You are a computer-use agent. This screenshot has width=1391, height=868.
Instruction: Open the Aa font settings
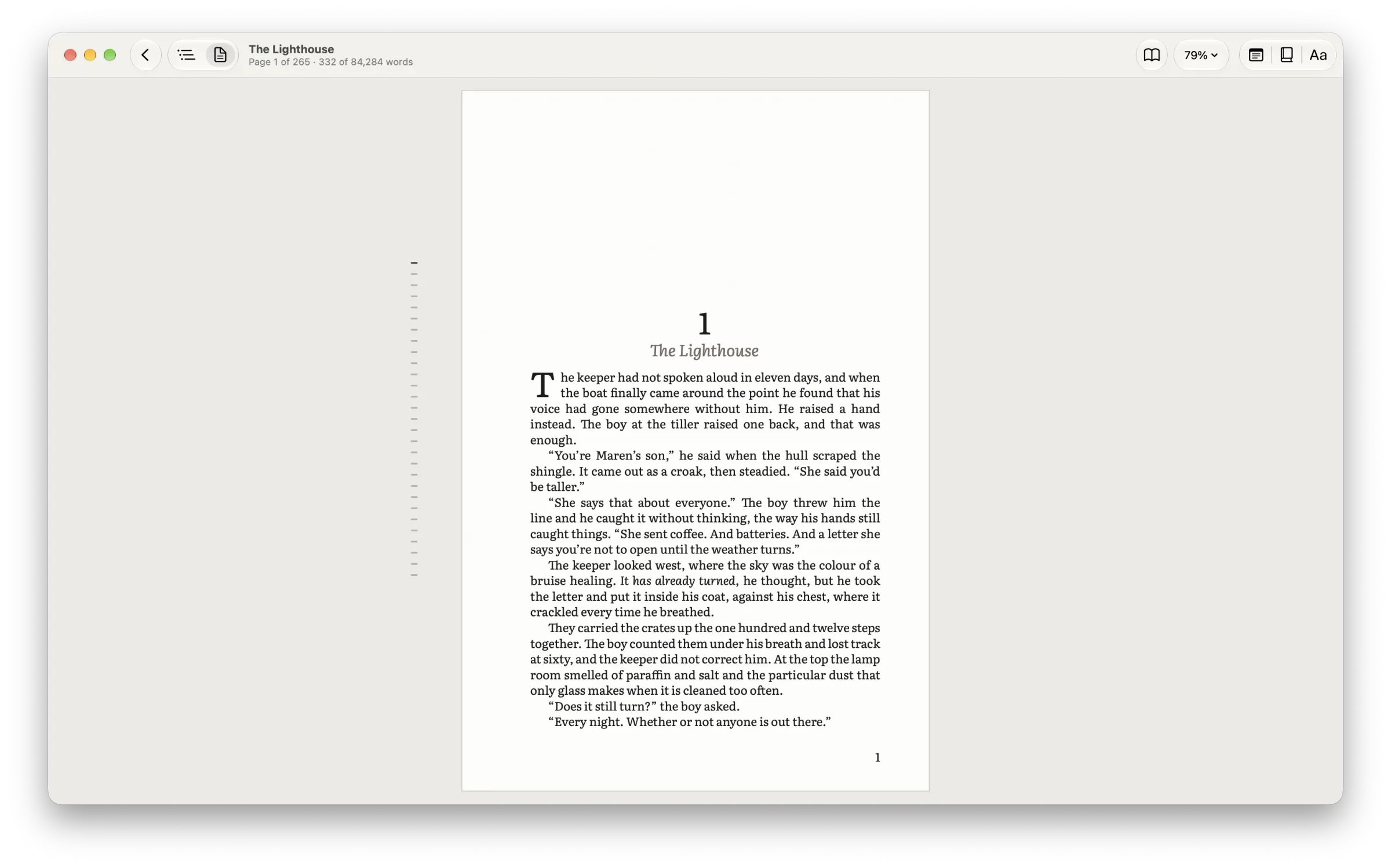(x=1317, y=55)
